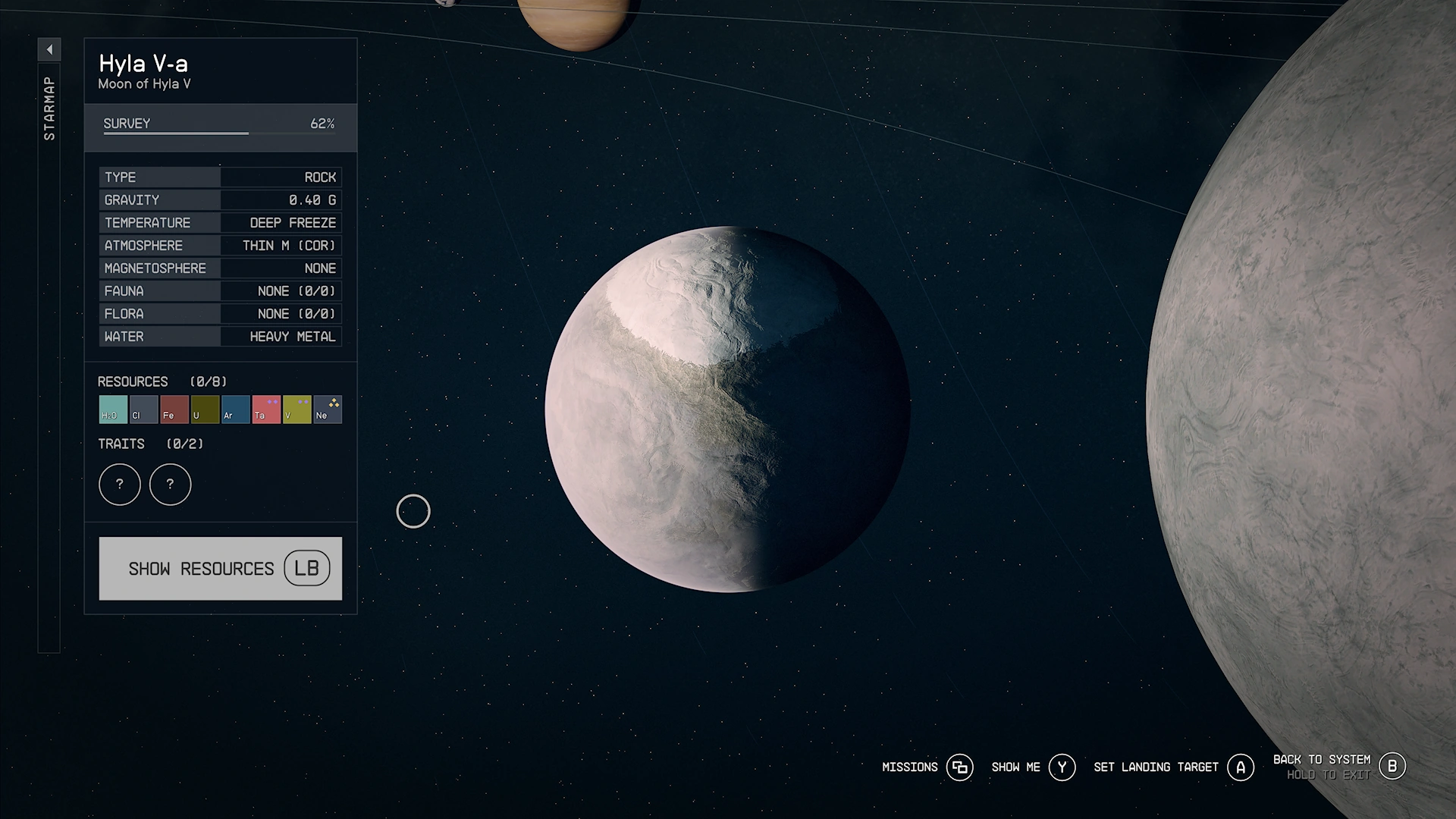
Task: Select the Tantalum (Ta) resource tile
Action: (266, 409)
